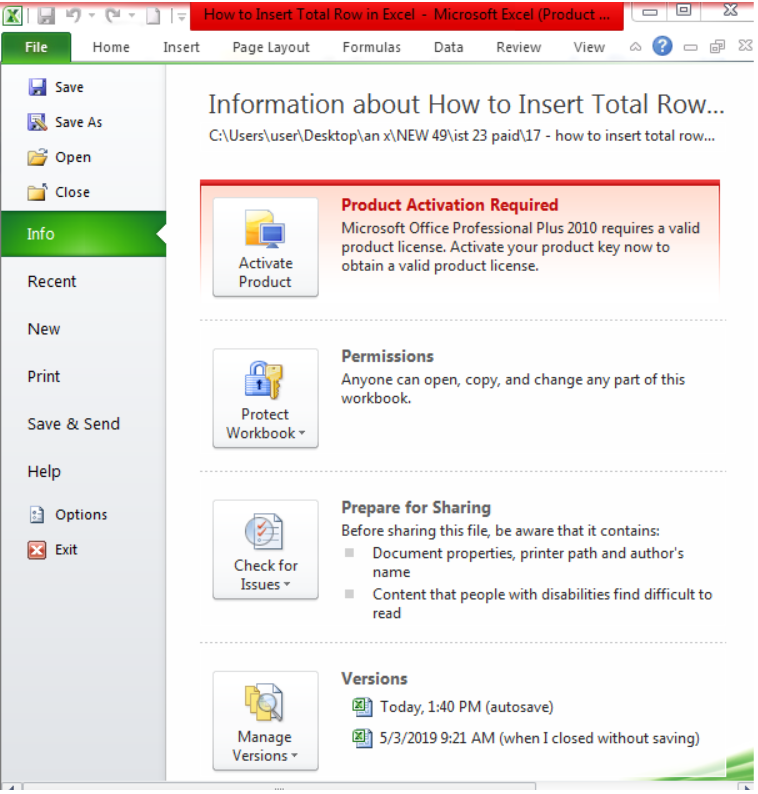Viewport: 758px width, 794px height.
Task: Click the Product Activation Required heading
Action: click(449, 205)
